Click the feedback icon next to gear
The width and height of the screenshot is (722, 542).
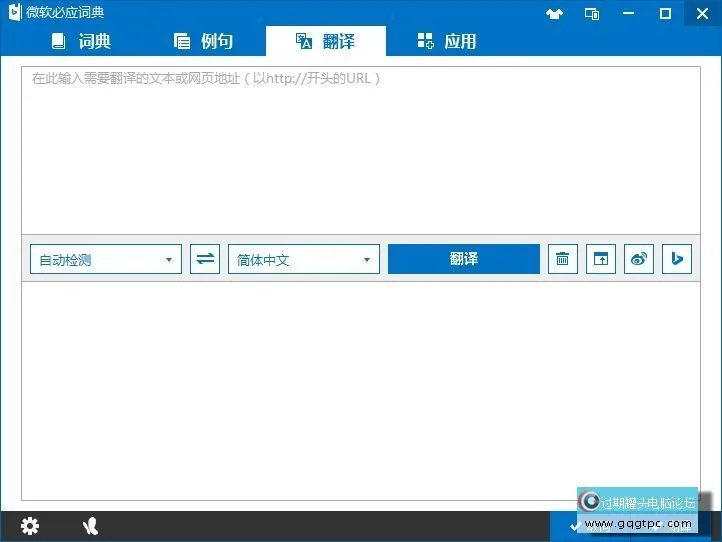coord(91,526)
